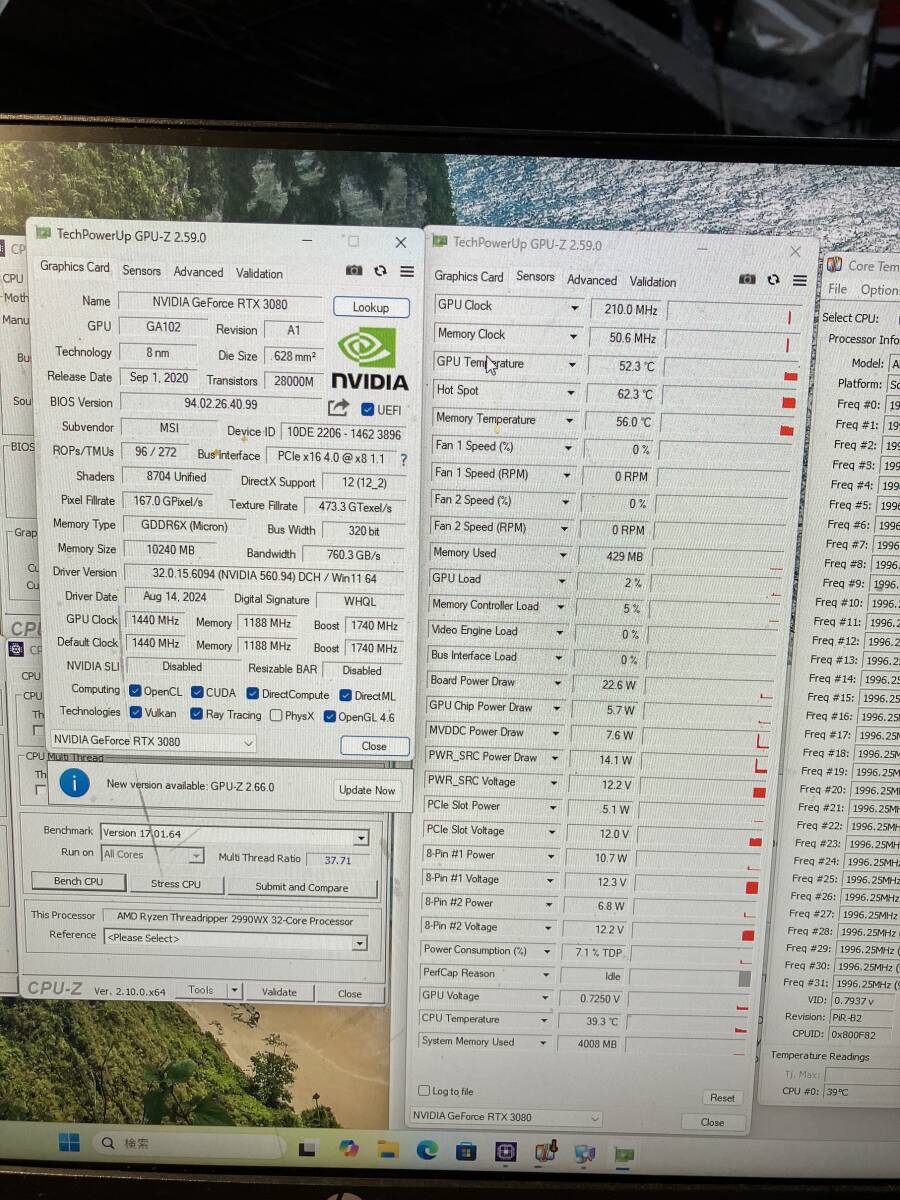Open Microsoft Store from the taskbar
The height and width of the screenshot is (1200, 900).
tap(466, 1151)
